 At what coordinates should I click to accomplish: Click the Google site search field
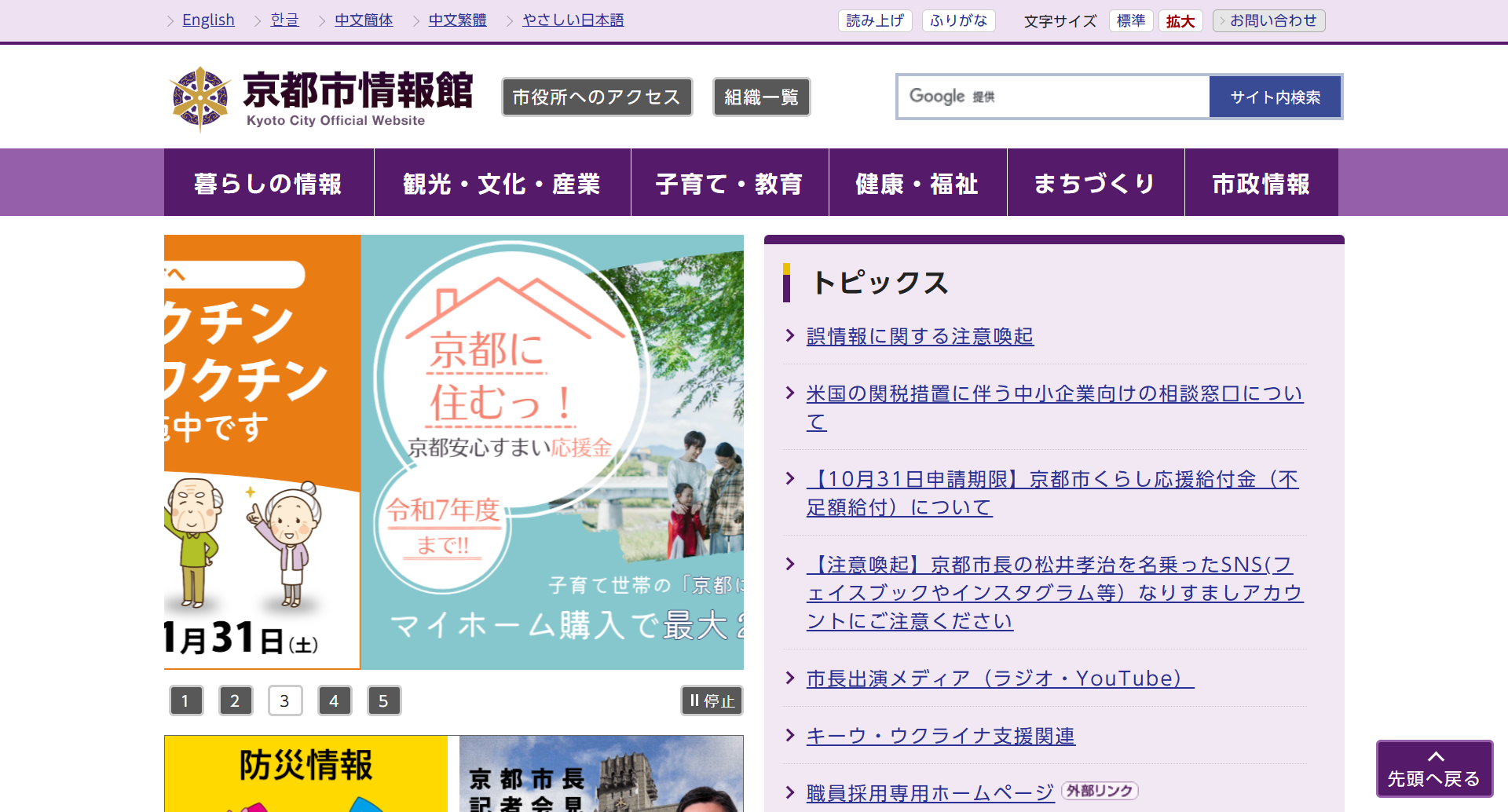coord(1052,97)
